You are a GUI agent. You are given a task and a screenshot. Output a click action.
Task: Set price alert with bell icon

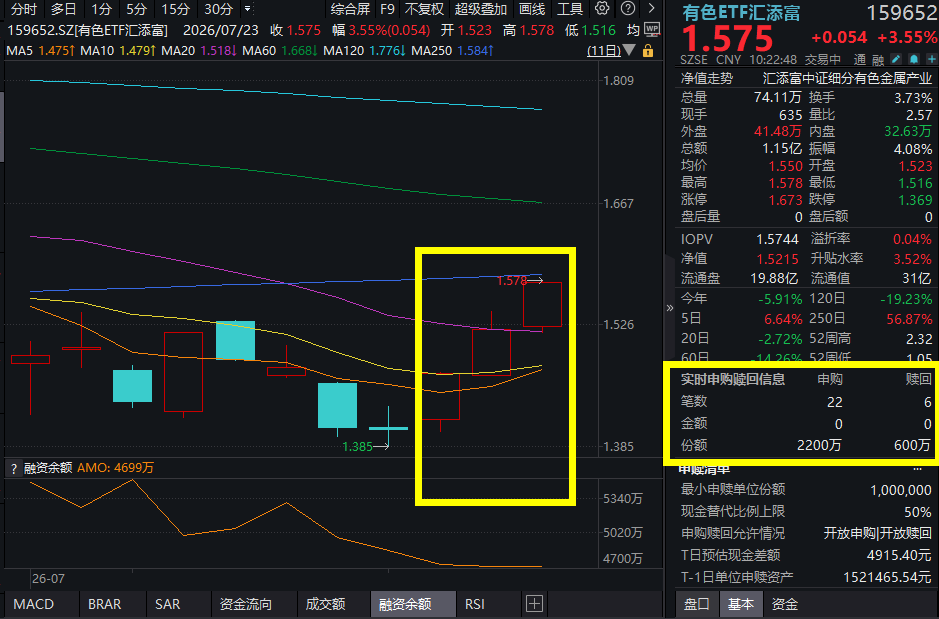(x=914, y=59)
